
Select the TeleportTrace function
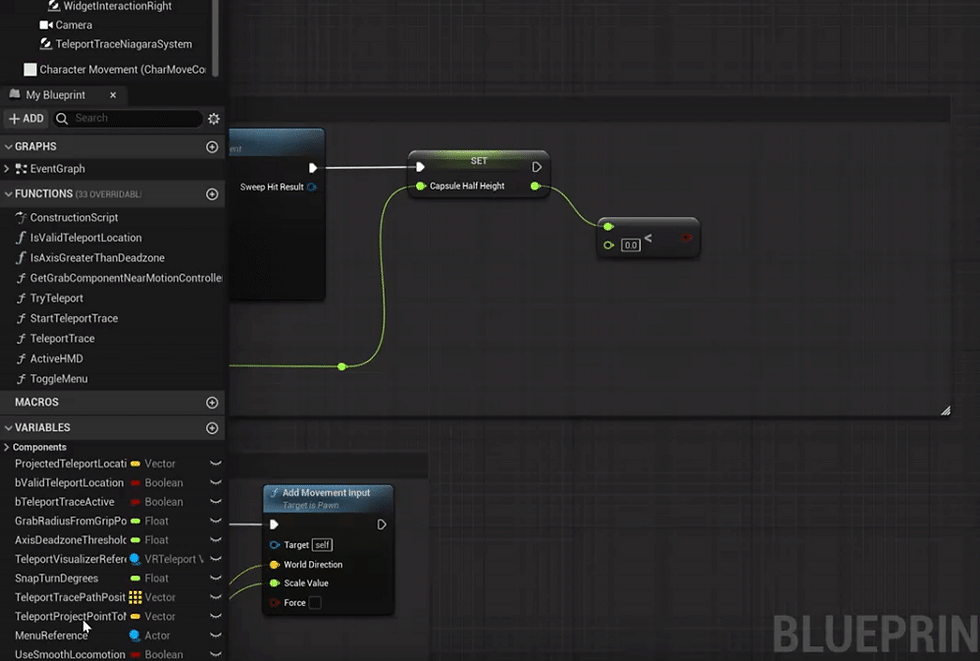click(62, 338)
